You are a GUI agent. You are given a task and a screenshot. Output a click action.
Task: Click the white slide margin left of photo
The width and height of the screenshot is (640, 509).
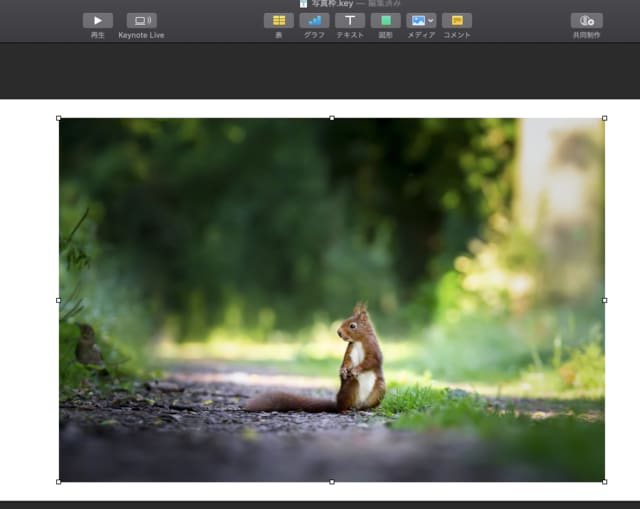pyautogui.click(x=28, y=300)
